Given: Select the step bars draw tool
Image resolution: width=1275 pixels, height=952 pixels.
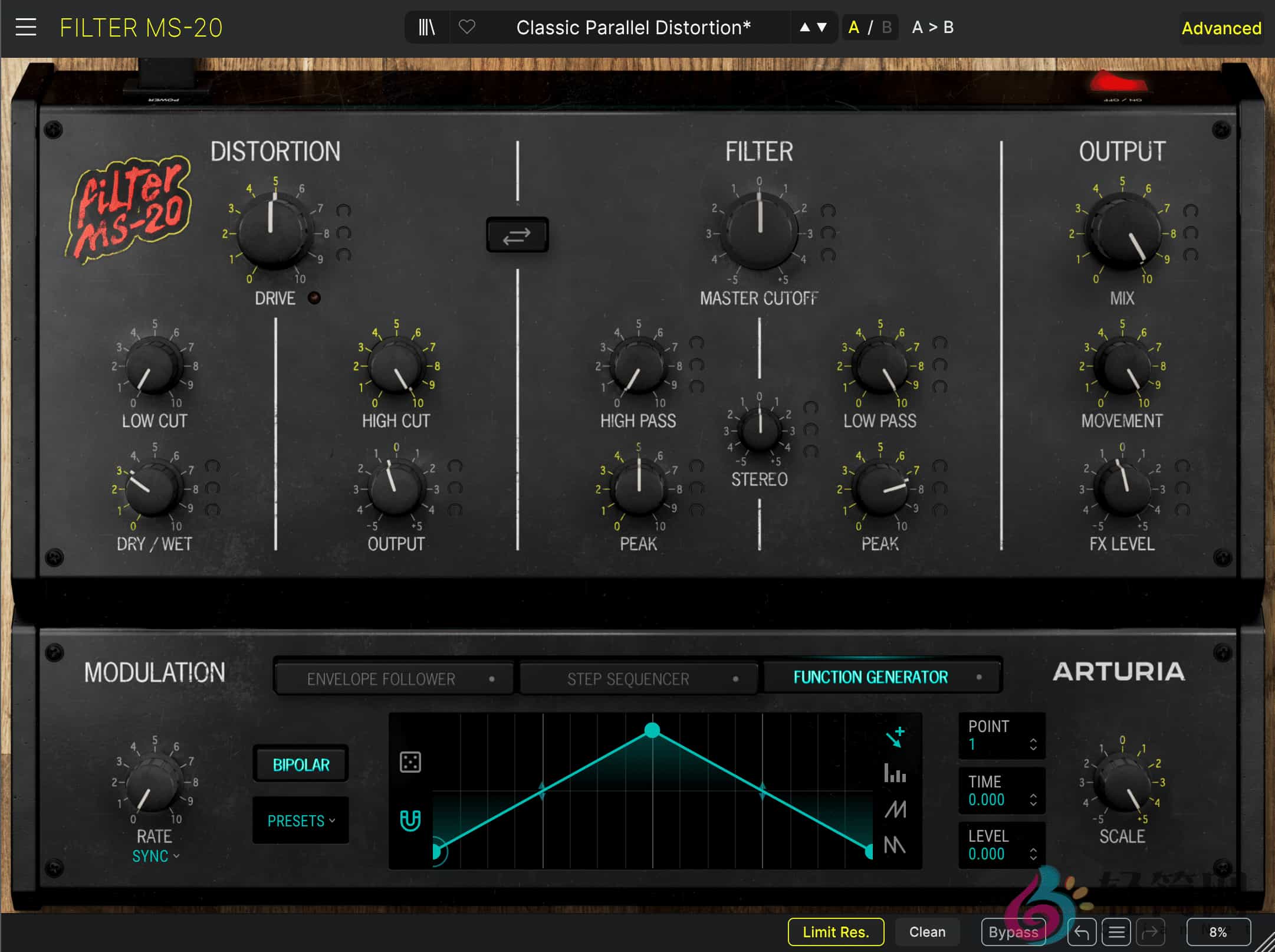Looking at the screenshot, I should (x=895, y=773).
